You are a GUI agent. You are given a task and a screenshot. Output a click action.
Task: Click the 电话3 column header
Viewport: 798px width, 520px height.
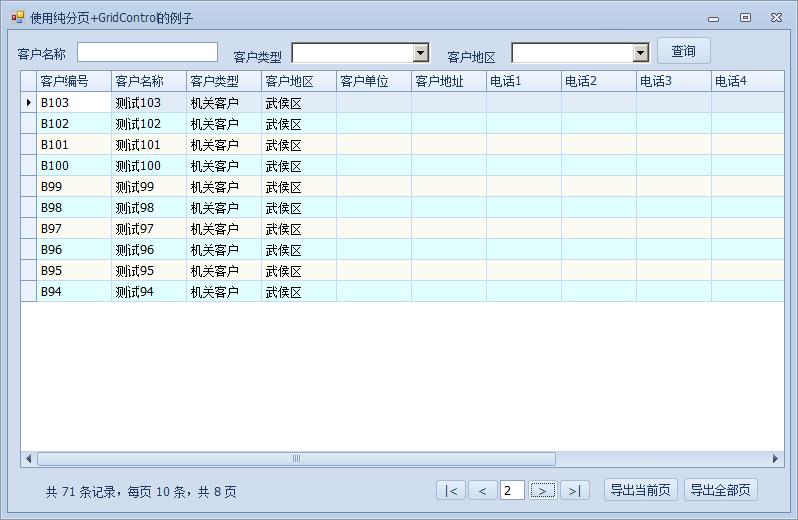point(674,81)
